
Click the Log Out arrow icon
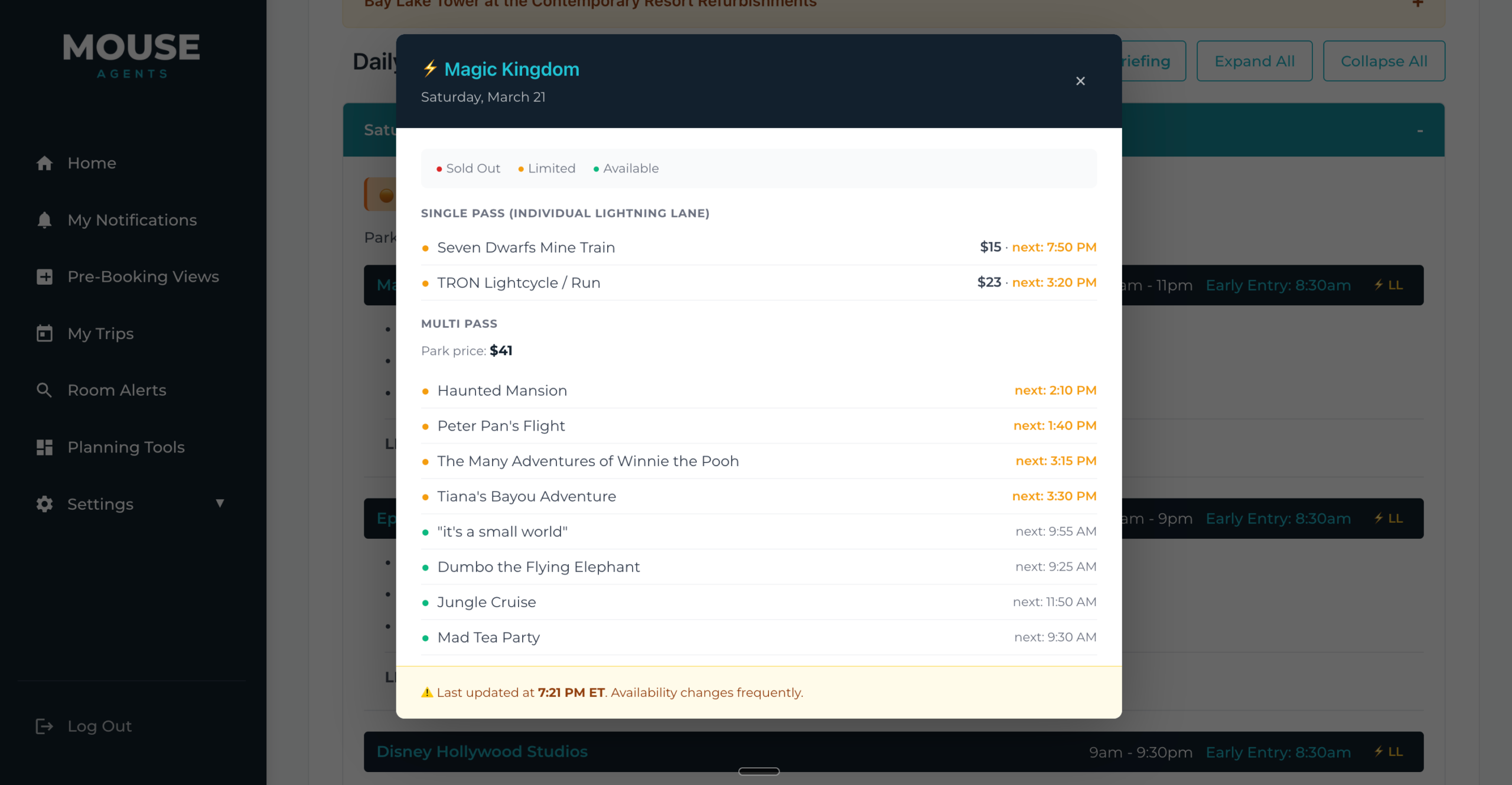(45, 726)
